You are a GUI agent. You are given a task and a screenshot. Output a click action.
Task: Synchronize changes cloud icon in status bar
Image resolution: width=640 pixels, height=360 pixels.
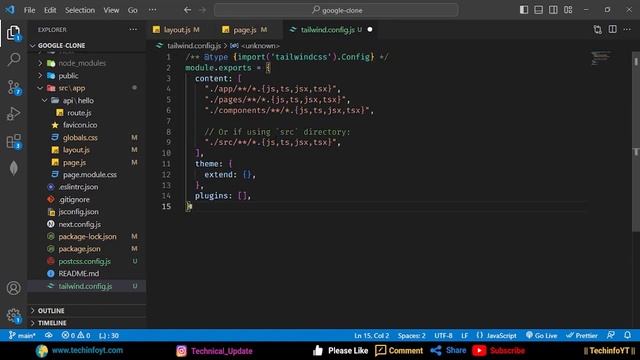49,336
